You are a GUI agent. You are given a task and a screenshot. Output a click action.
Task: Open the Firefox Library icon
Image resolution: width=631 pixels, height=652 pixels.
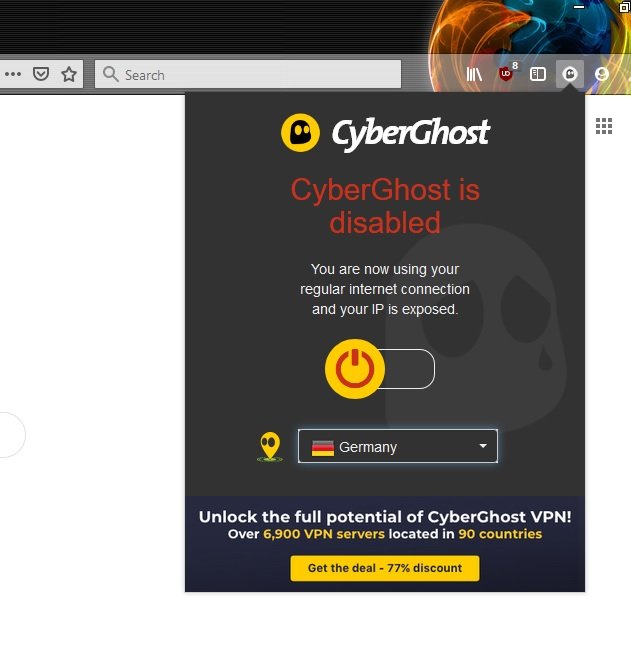click(x=474, y=74)
